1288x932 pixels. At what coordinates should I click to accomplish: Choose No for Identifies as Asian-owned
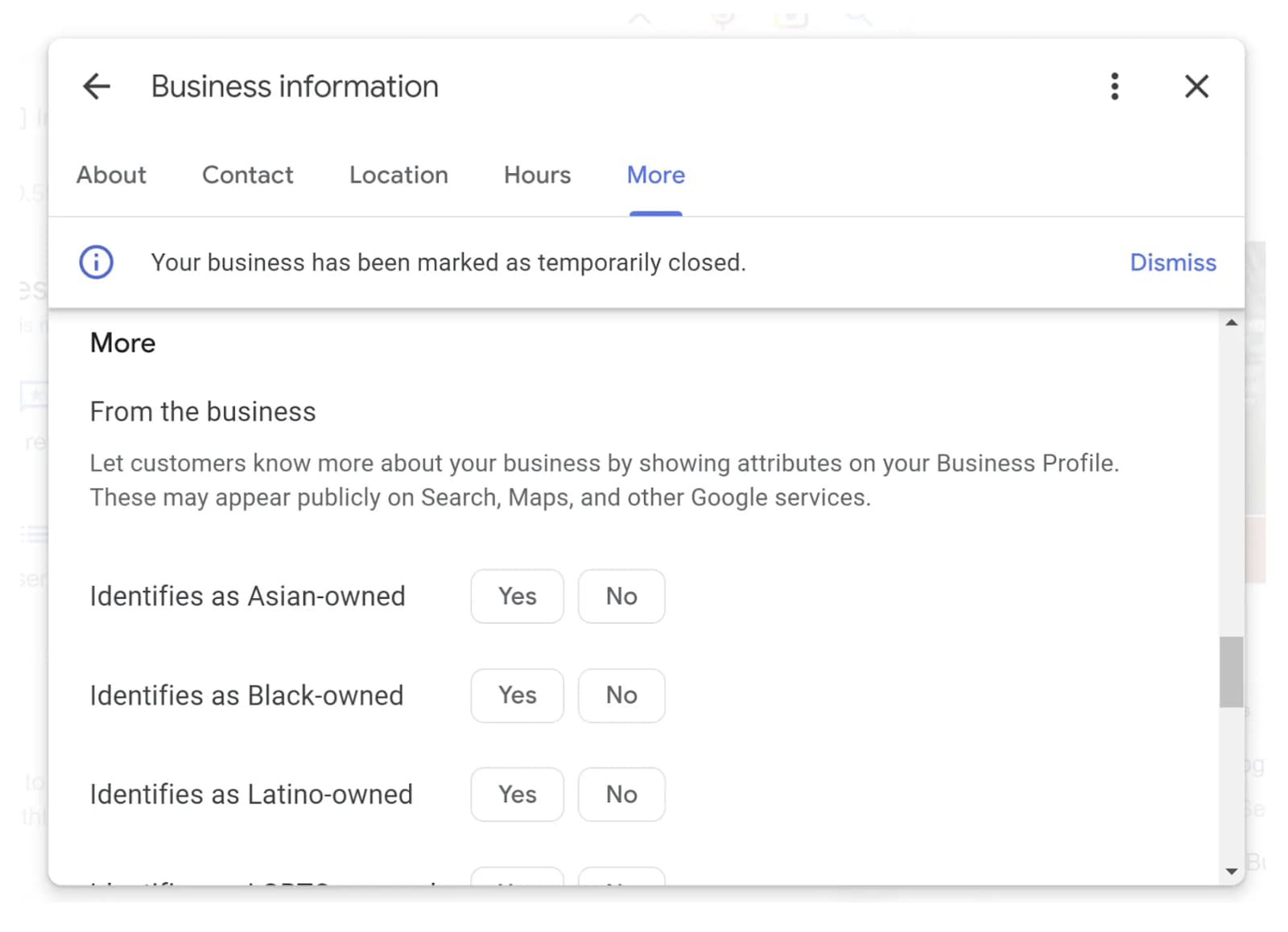(x=621, y=596)
